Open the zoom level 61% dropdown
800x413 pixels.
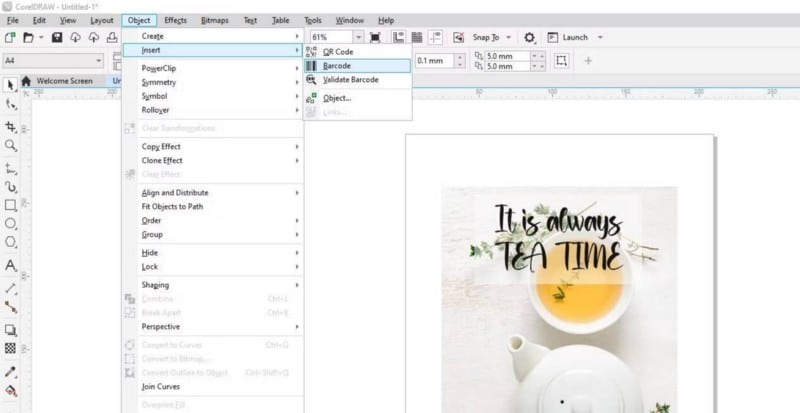click(358, 37)
